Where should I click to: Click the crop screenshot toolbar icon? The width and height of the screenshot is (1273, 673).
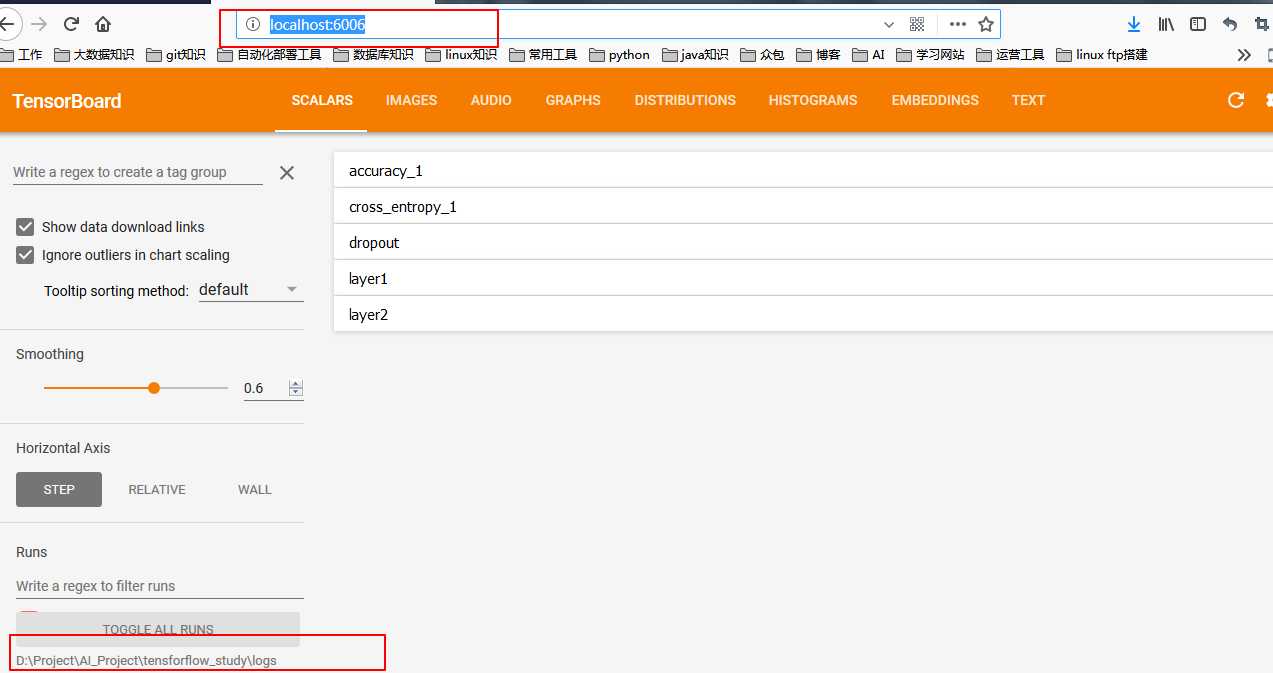coord(1262,24)
